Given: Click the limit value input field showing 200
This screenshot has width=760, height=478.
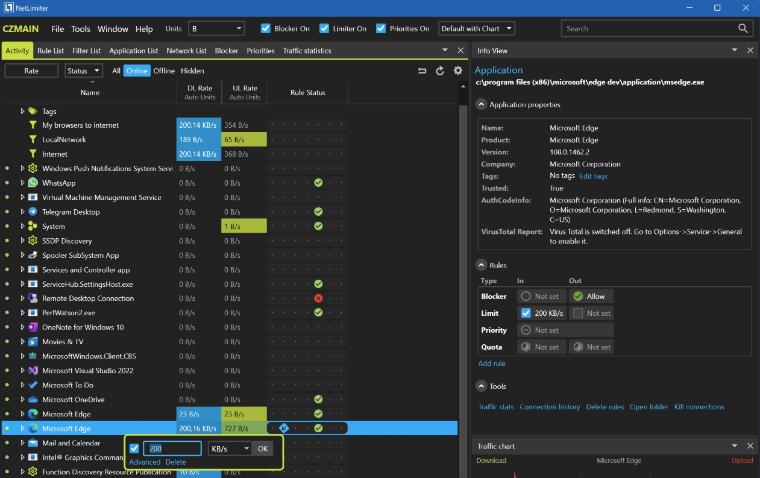Looking at the screenshot, I should coord(173,449).
